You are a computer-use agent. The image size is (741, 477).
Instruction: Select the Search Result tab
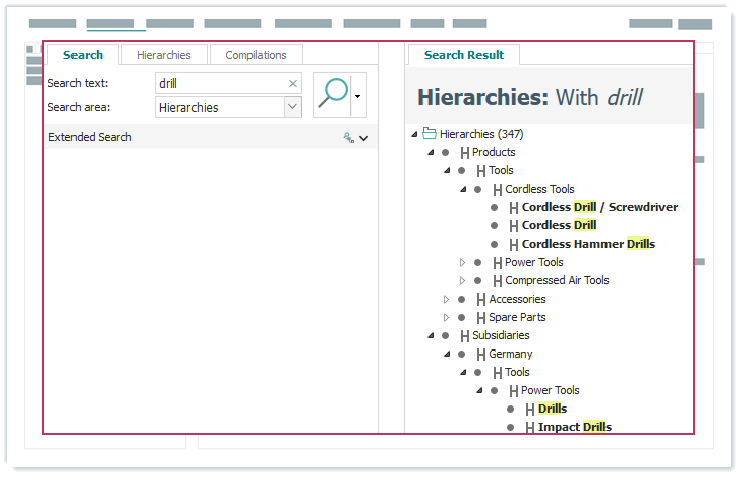coord(463,55)
